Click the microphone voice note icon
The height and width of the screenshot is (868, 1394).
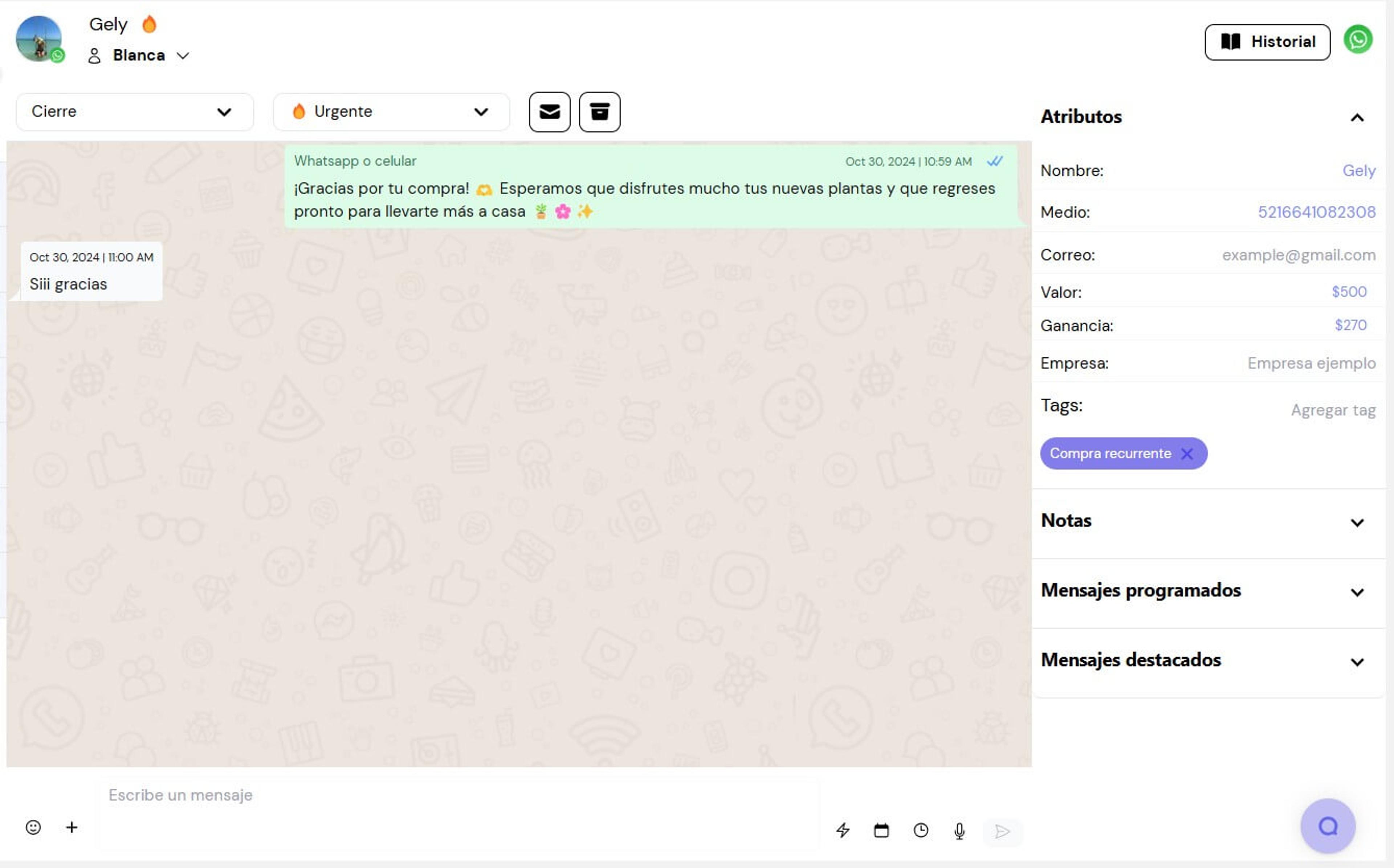[x=959, y=831]
